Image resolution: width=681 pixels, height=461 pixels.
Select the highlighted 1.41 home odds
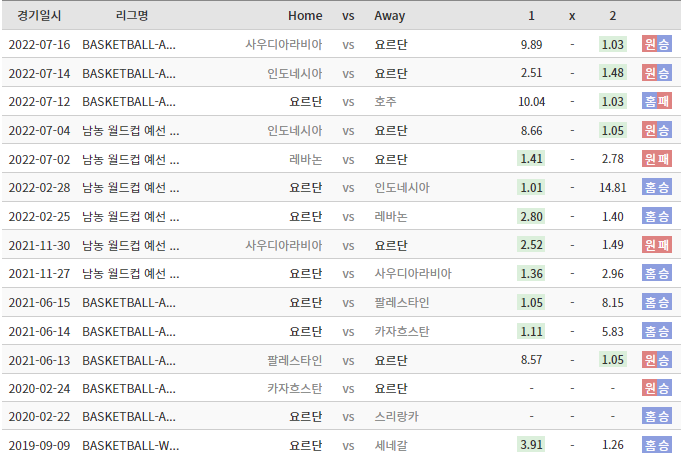[x=531, y=159]
